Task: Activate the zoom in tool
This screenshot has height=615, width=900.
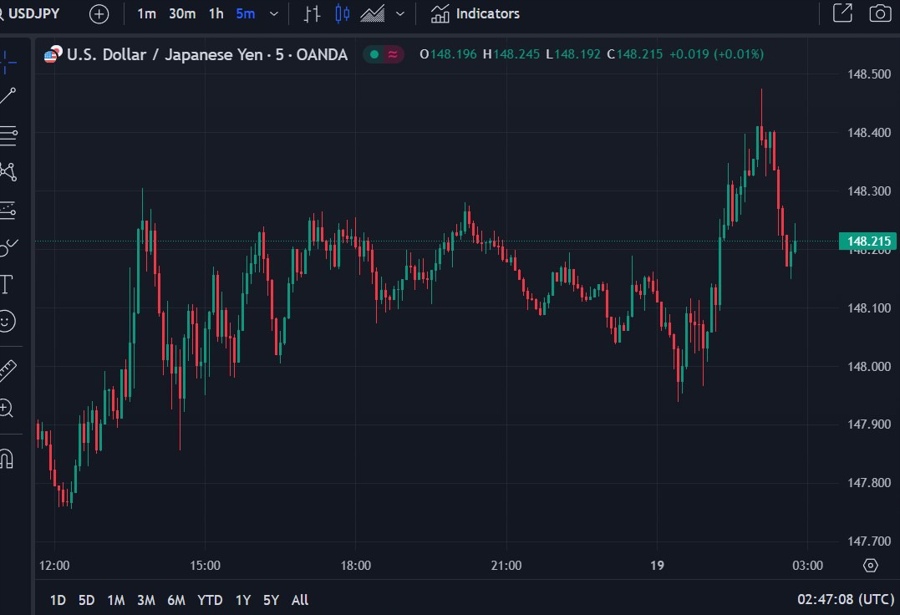Action: point(7,408)
